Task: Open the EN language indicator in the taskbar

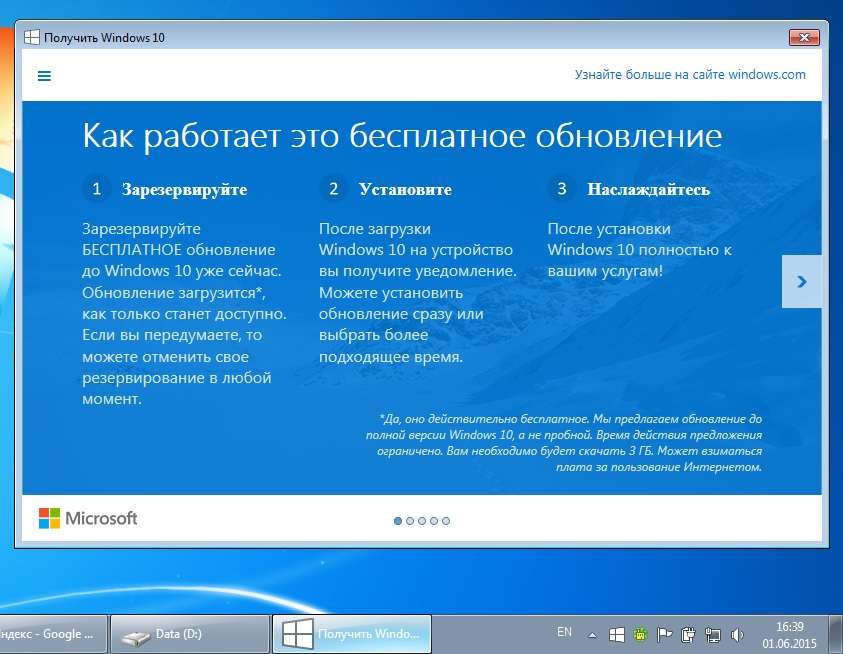Action: tap(565, 632)
